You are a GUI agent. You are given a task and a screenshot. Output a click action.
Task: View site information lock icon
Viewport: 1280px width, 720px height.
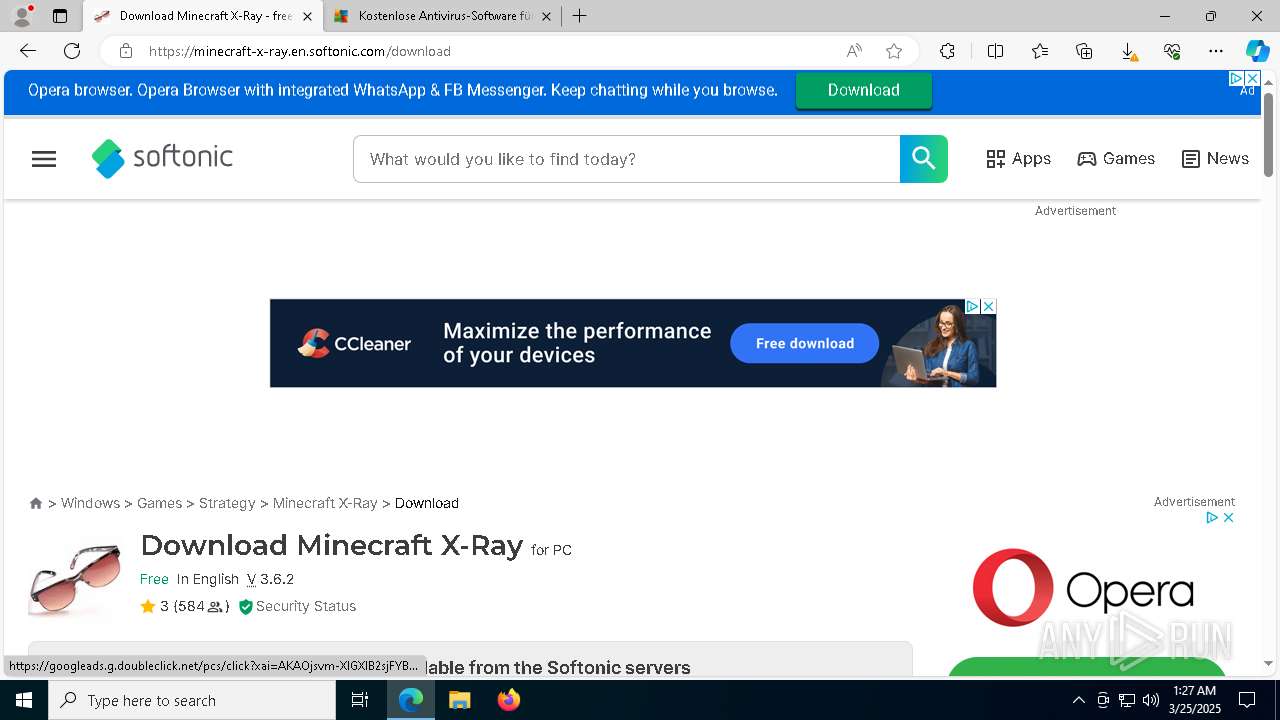pos(125,51)
